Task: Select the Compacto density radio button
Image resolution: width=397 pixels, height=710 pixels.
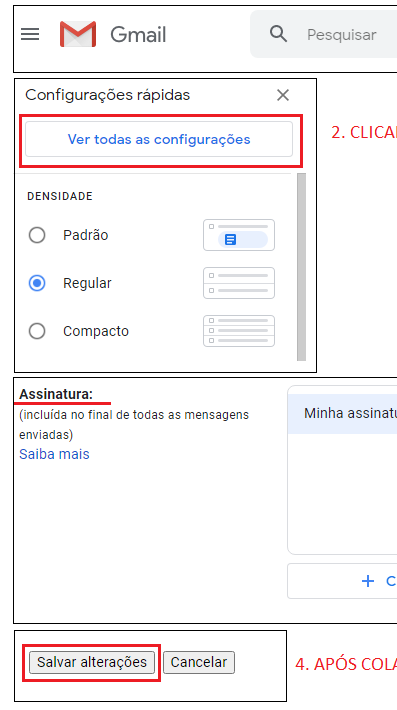Action: click(x=37, y=331)
